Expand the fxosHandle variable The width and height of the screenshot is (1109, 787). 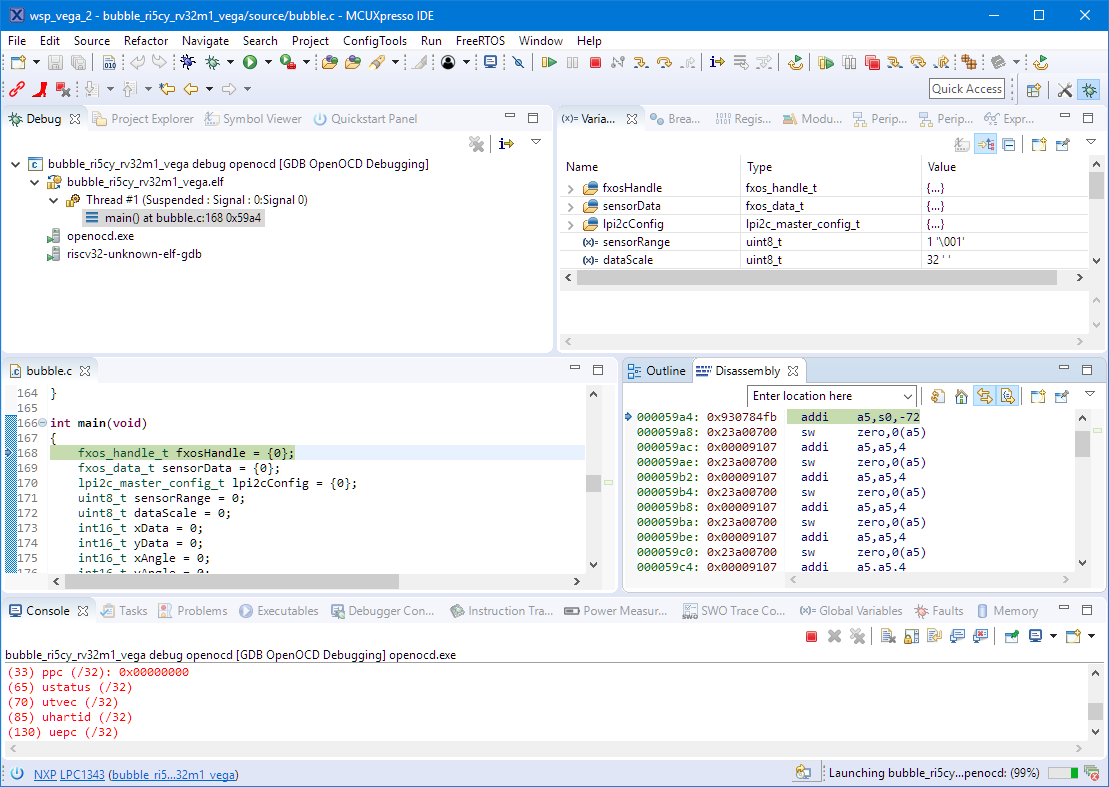pos(571,188)
